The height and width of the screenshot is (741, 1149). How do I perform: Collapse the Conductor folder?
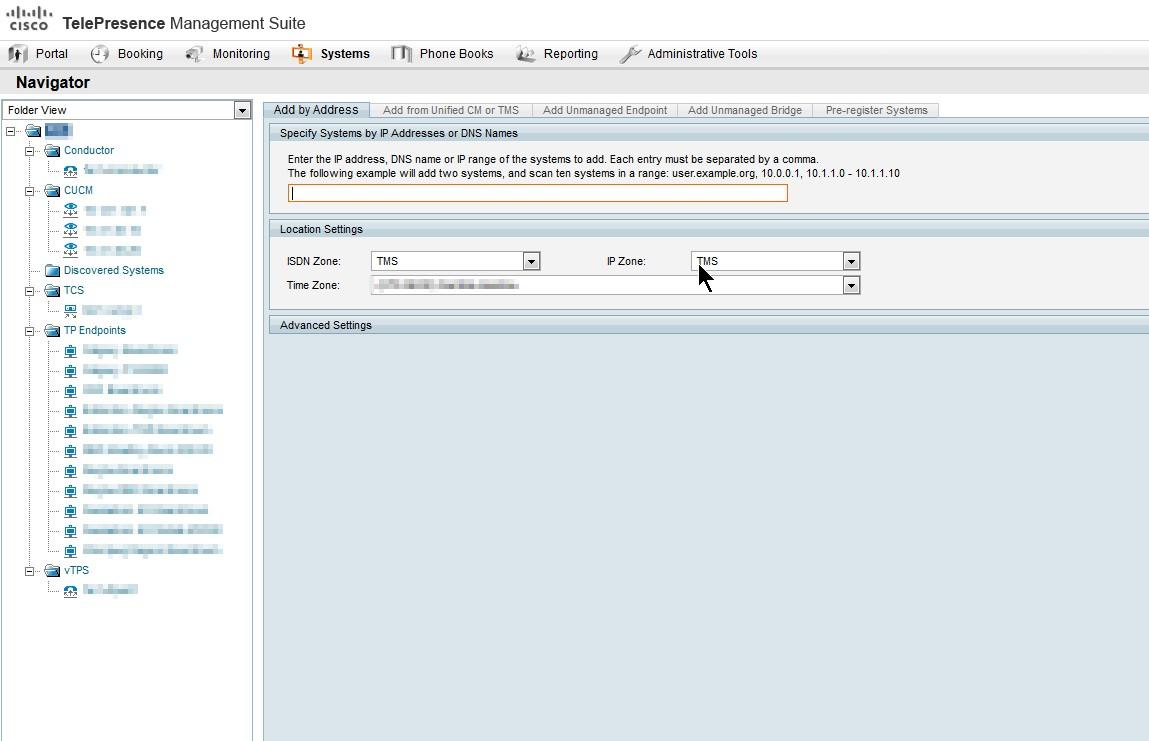(x=29, y=151)
